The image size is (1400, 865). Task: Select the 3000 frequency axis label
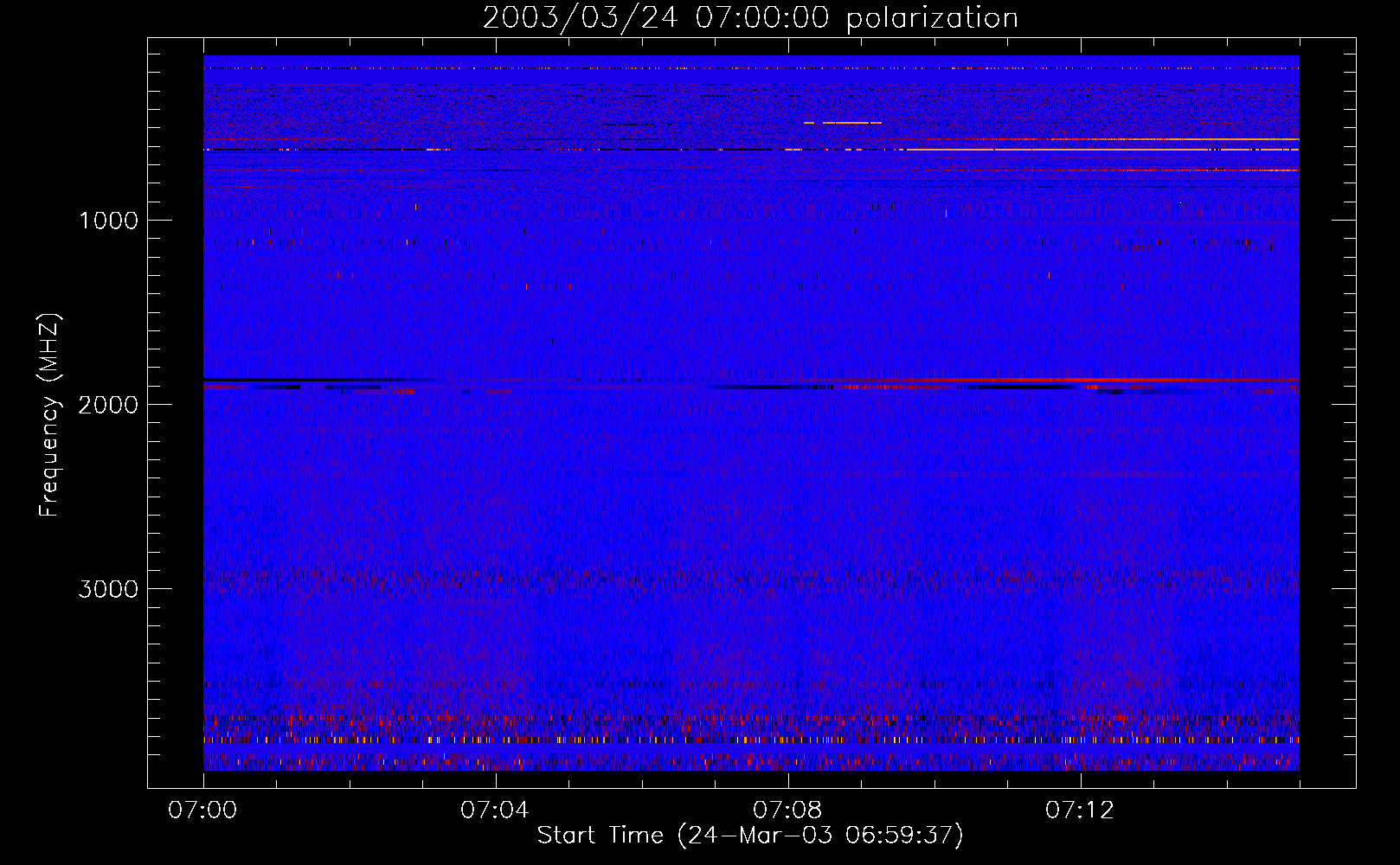(x=108, y=589)
